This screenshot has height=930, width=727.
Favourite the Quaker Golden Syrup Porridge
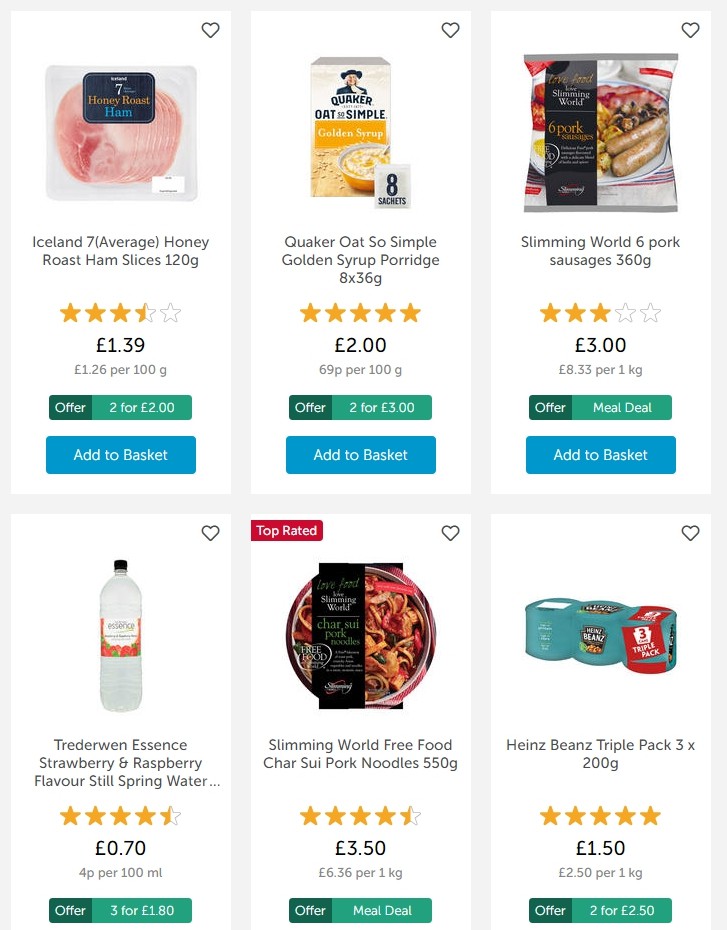[x=450, y=30]
